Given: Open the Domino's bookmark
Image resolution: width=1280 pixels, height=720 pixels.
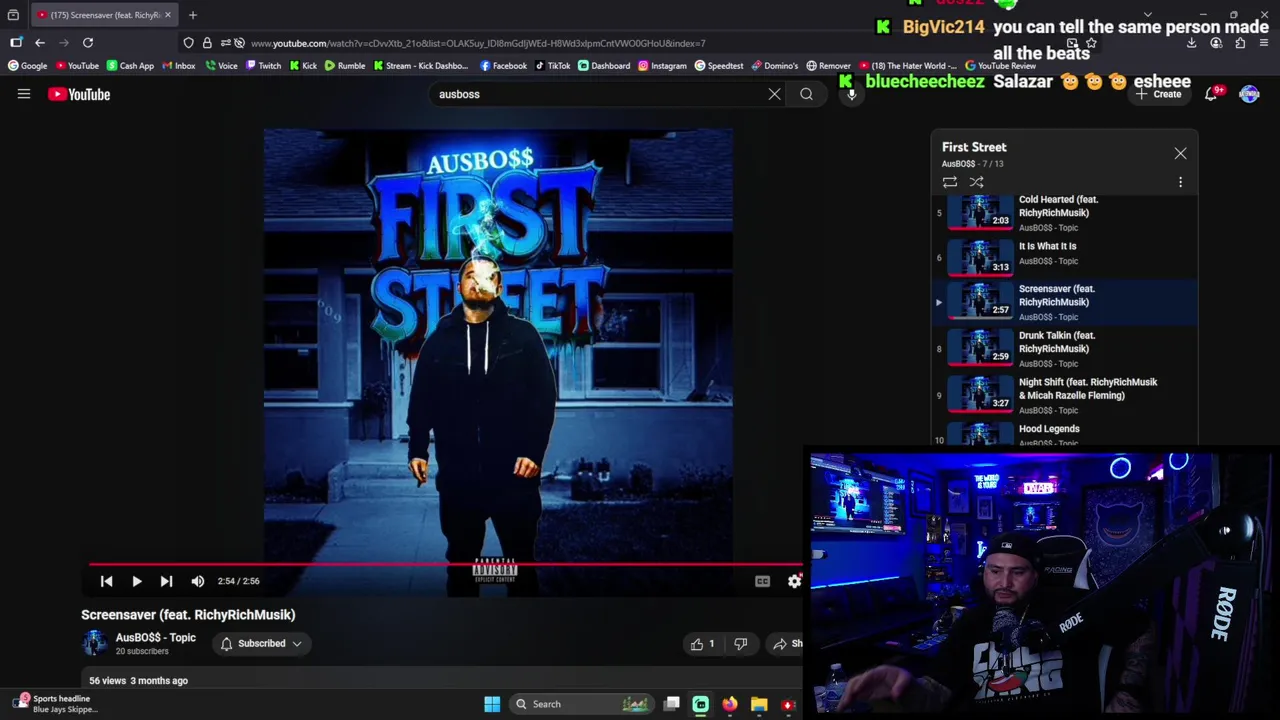Looking at the screenshot, I should [775, 66].
